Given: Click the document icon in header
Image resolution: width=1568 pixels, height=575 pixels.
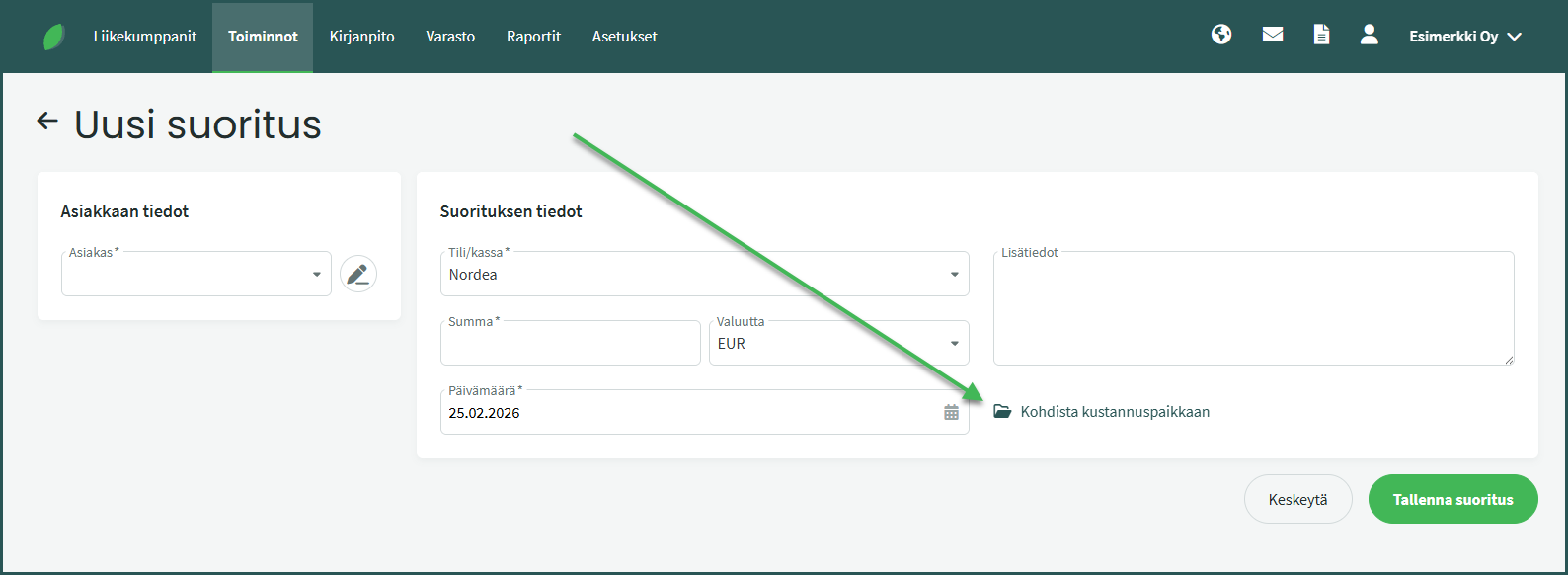Looking at the screenshot, I should coord(1321,35).
